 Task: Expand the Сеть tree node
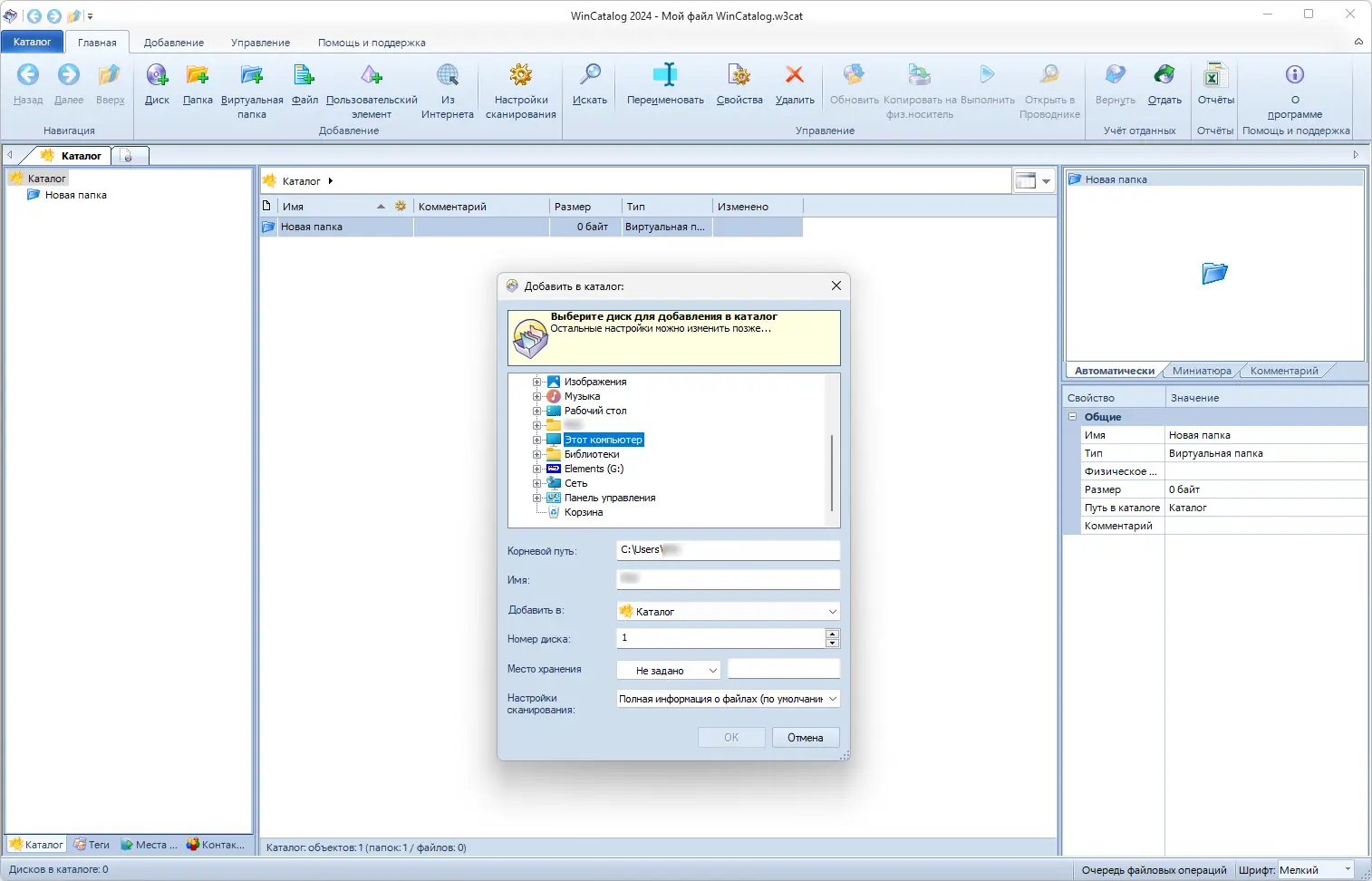(x=537, y=483)
